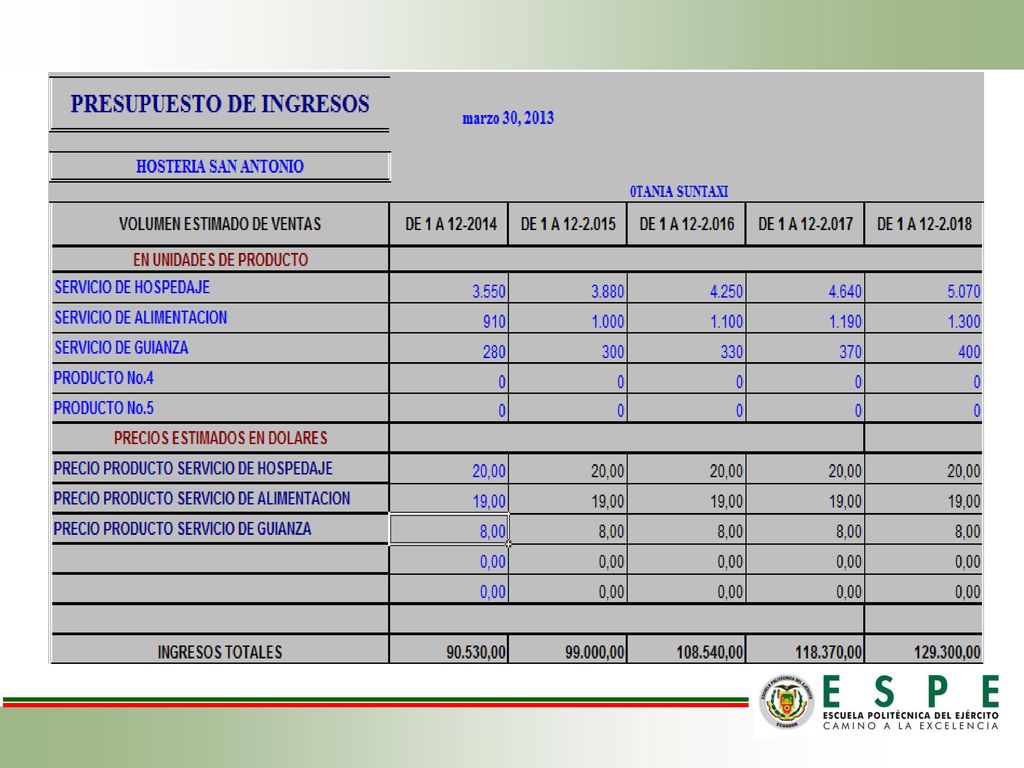This screenshot has width=1024, height=768.
Task: Click column header DE 1 A 12-2.018
Action: pos(925,224)
